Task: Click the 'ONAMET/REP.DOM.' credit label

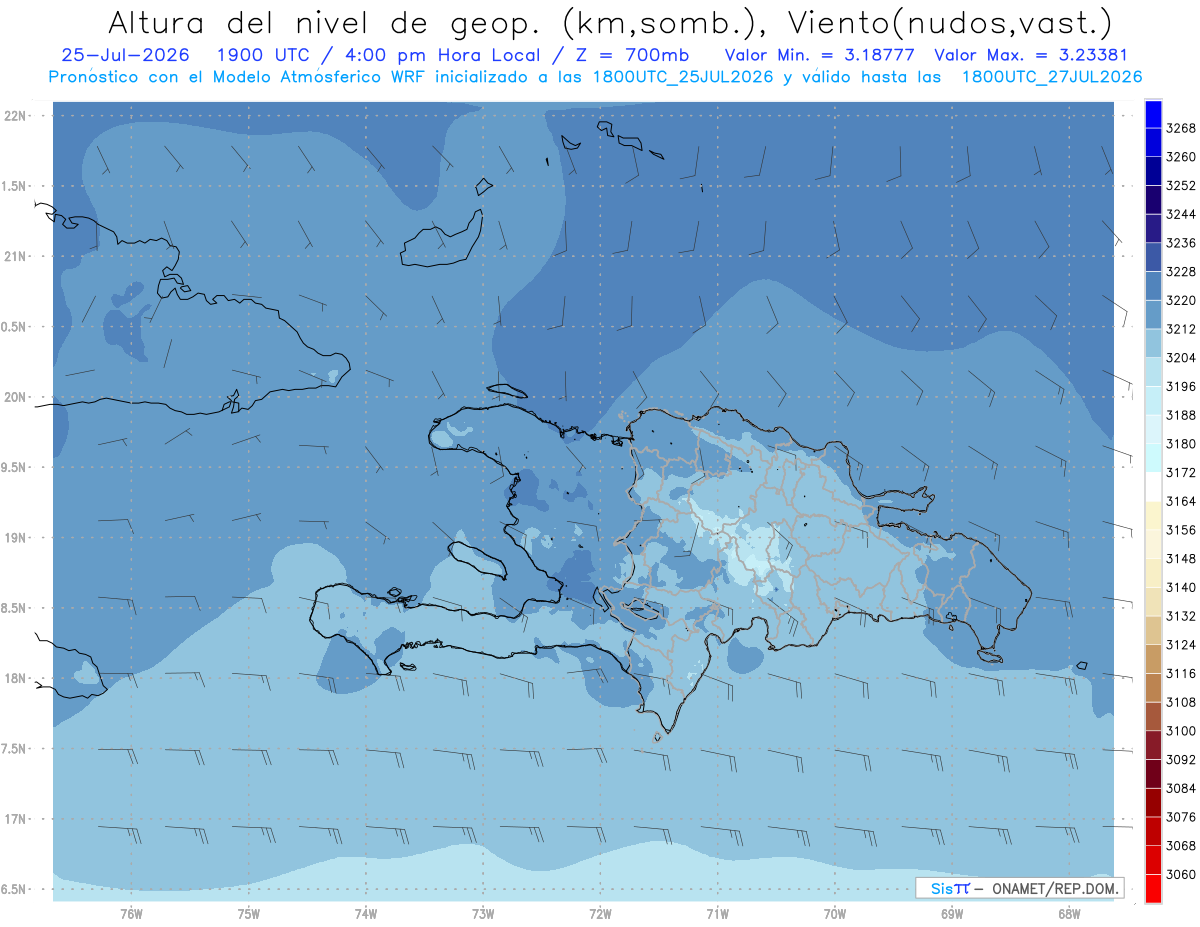Action: [1054, 888]
